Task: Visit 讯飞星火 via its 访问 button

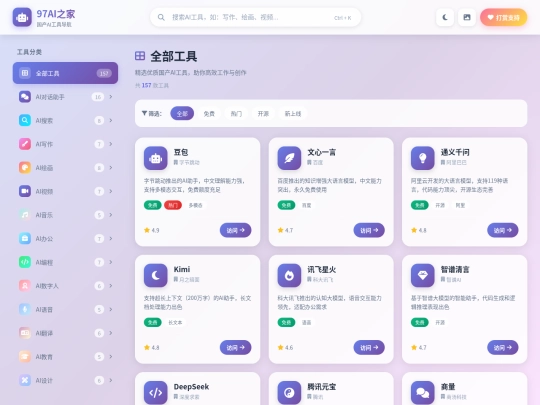Action: point(369,347)
